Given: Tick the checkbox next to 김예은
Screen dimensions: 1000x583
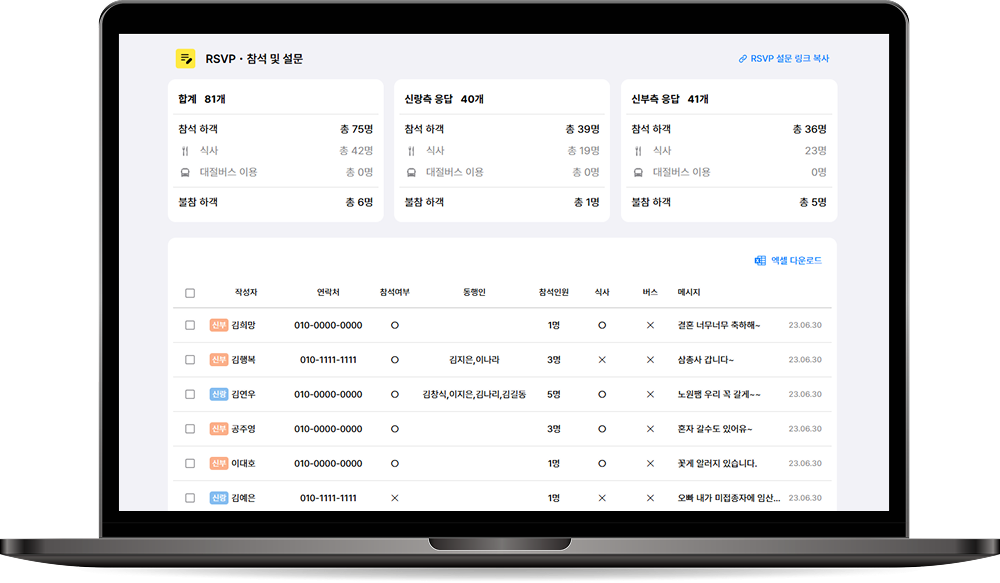Looking at the screenshot, I should (x=190, y=498).
